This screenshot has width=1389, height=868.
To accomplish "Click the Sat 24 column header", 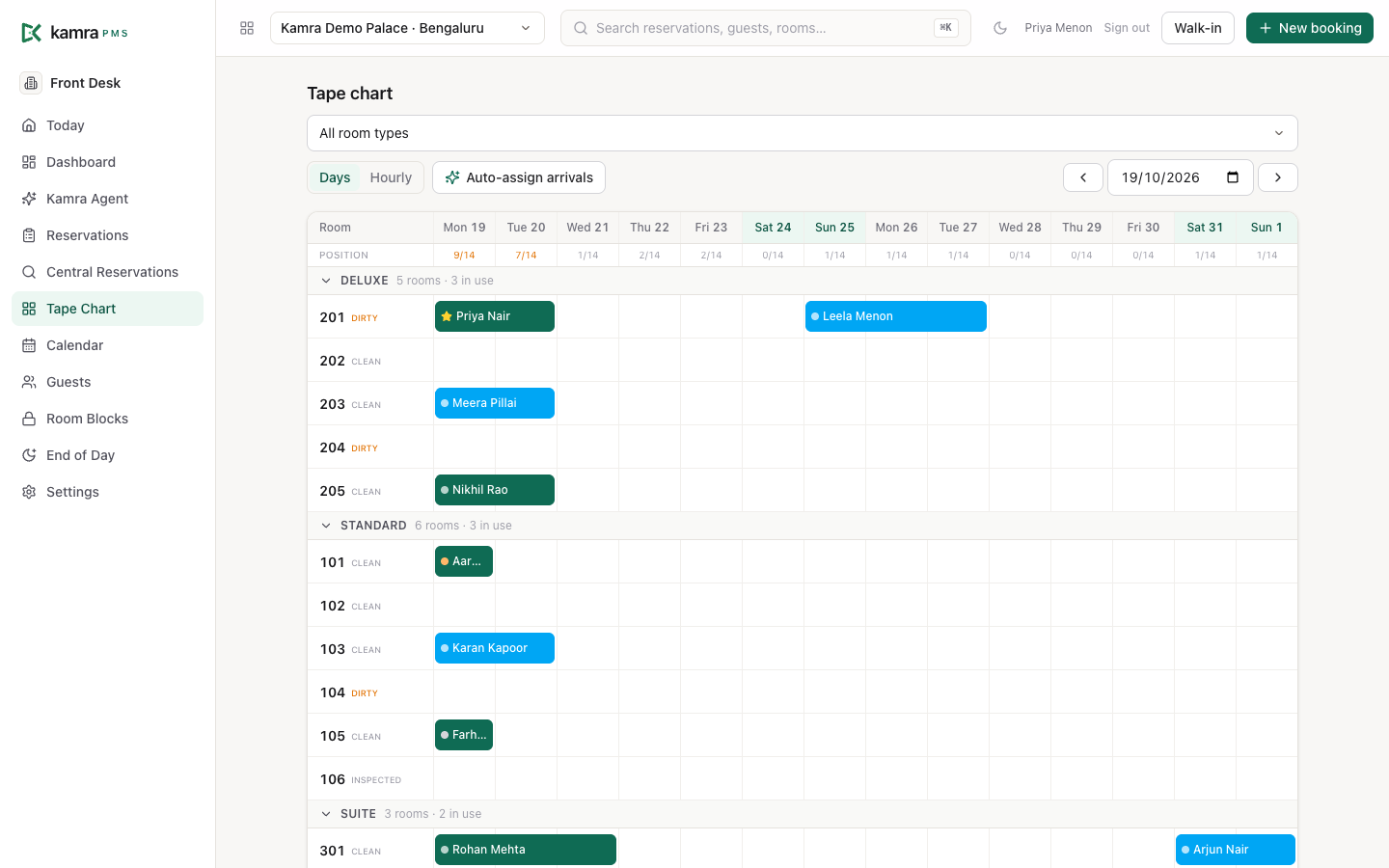I will point(773,228).
